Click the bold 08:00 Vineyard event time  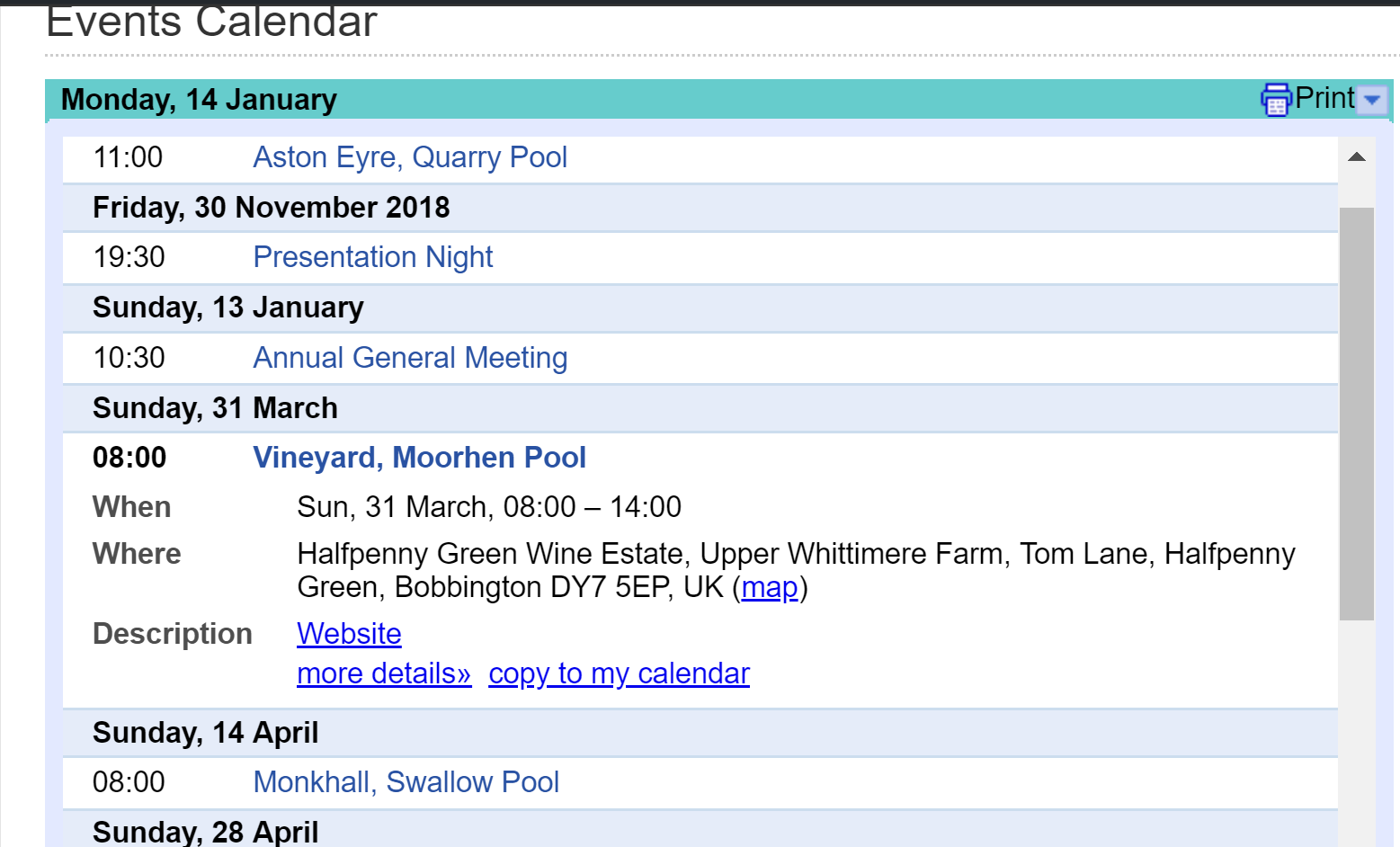[x=129, y=458]
